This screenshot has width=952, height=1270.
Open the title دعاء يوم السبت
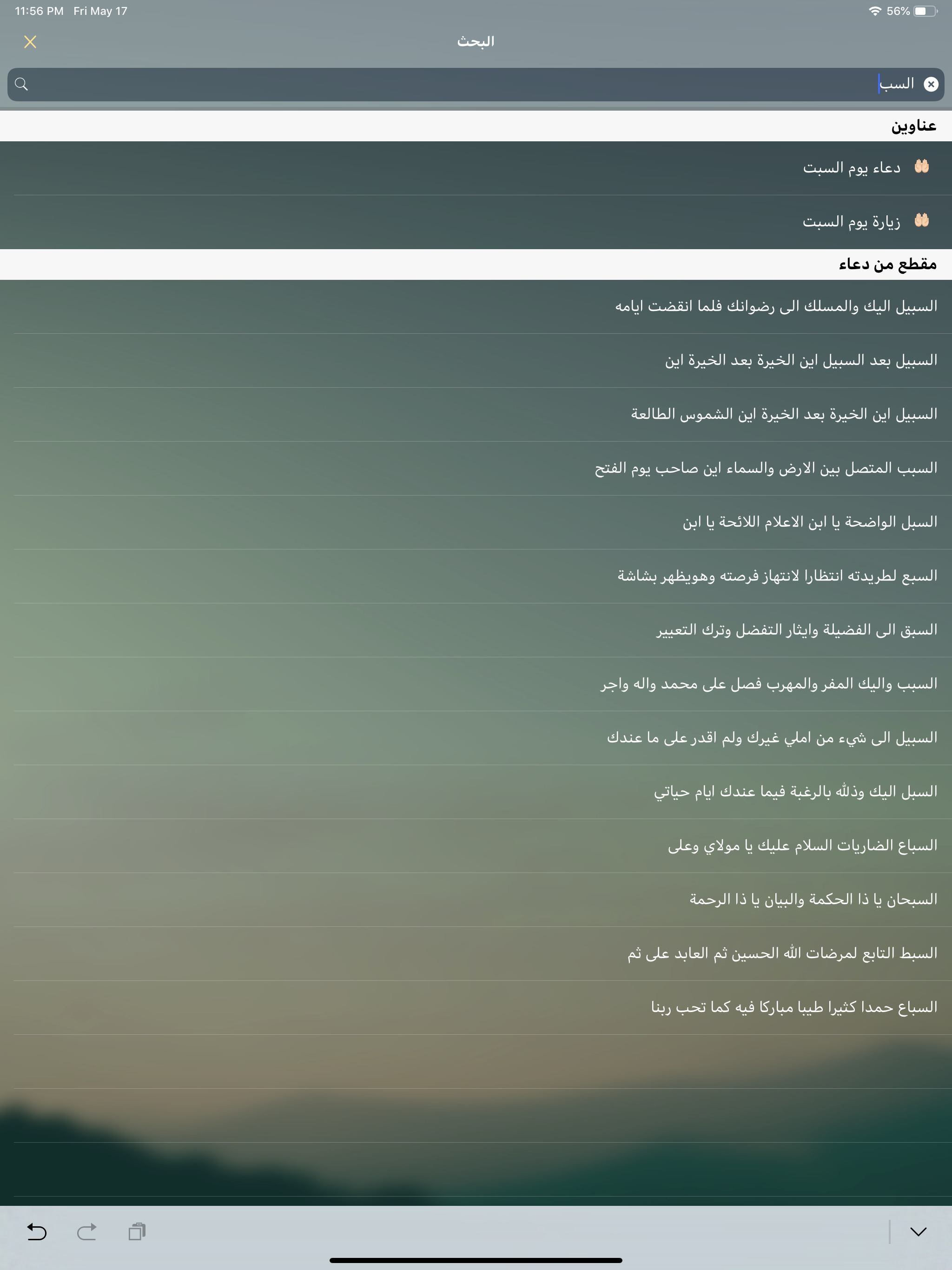[x=476, y=168]
